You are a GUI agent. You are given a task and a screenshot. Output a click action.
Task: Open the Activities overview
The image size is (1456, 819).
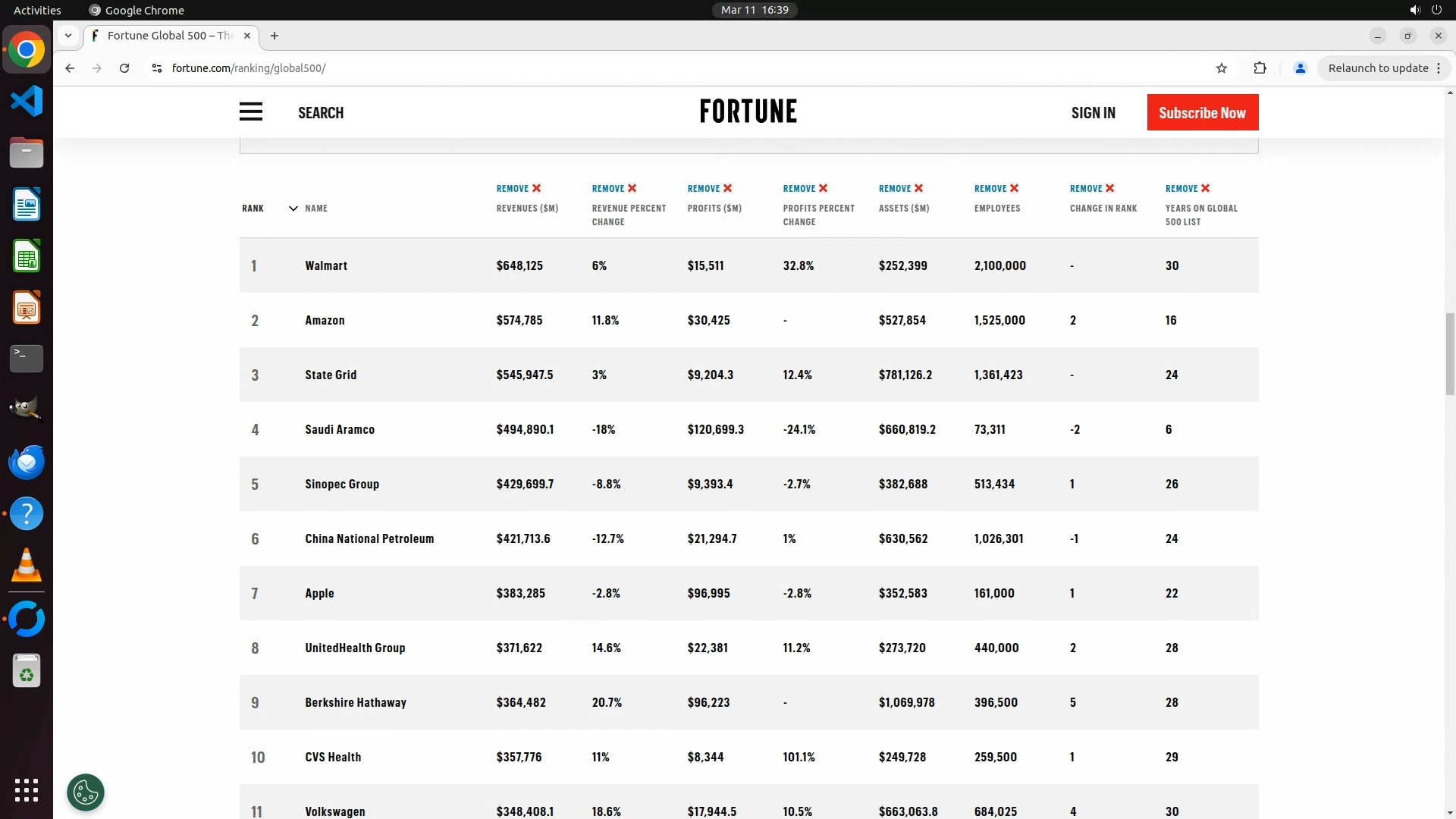(37, 10)
